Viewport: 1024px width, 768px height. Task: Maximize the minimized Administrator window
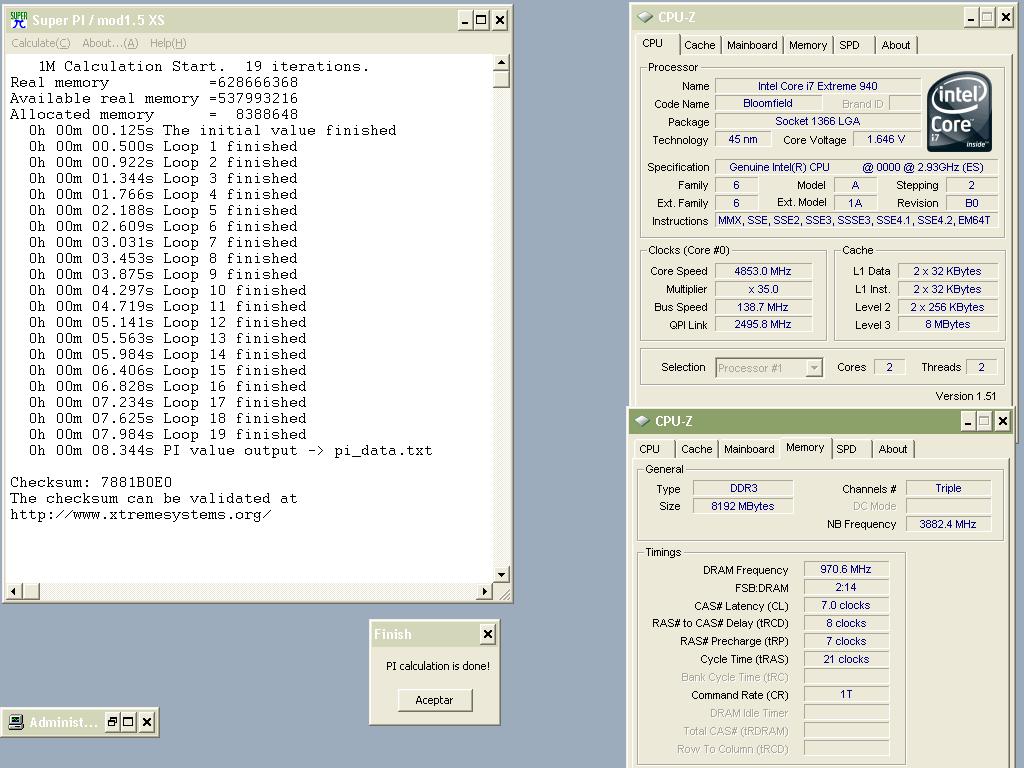click(x=129, y=722)
